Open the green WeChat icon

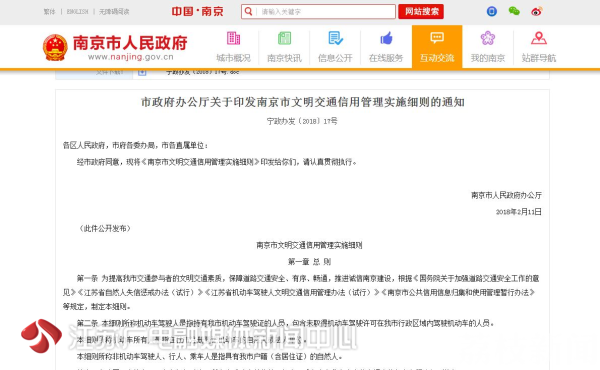tap(514, 11)
